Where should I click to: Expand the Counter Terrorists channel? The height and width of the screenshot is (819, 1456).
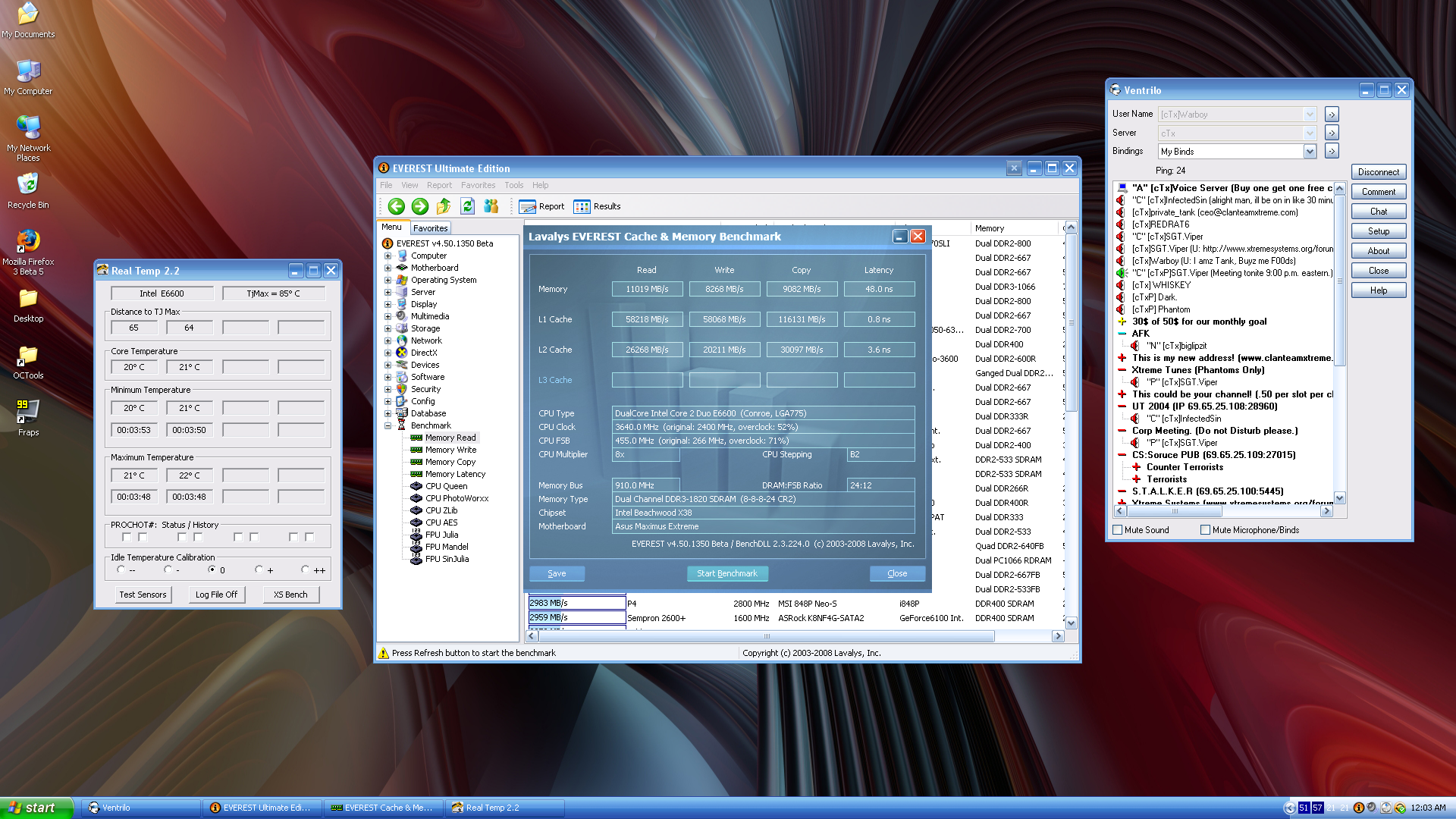tap(1136, 467)
